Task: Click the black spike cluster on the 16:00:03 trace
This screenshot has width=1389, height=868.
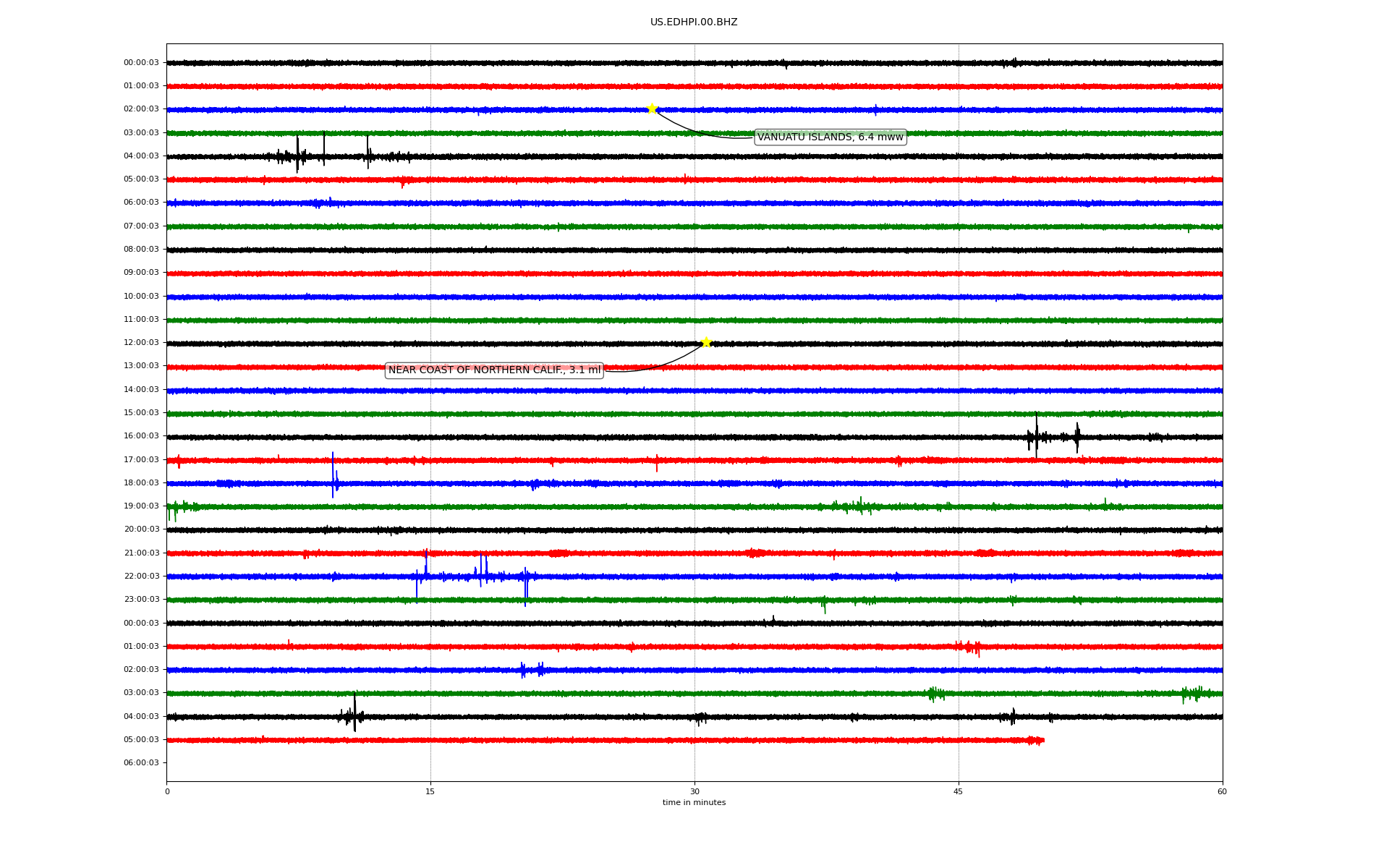Action: (1037, 435)
